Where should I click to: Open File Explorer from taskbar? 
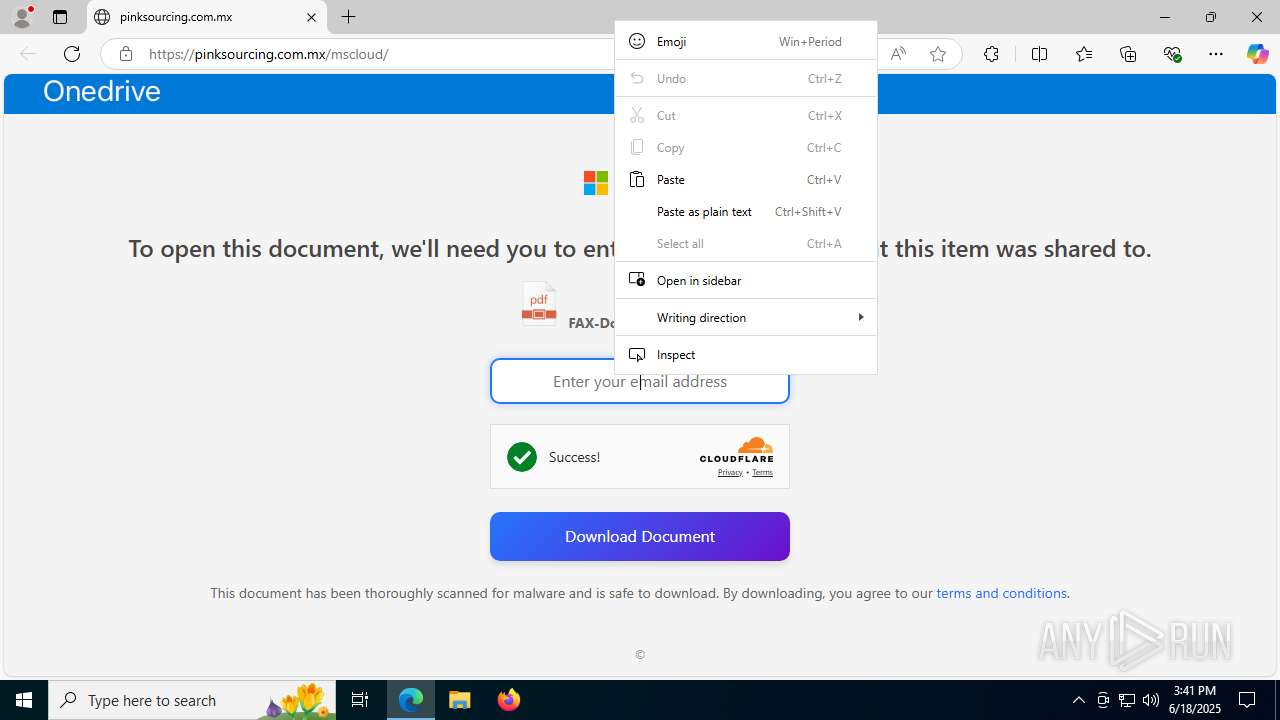coord(459,700)
